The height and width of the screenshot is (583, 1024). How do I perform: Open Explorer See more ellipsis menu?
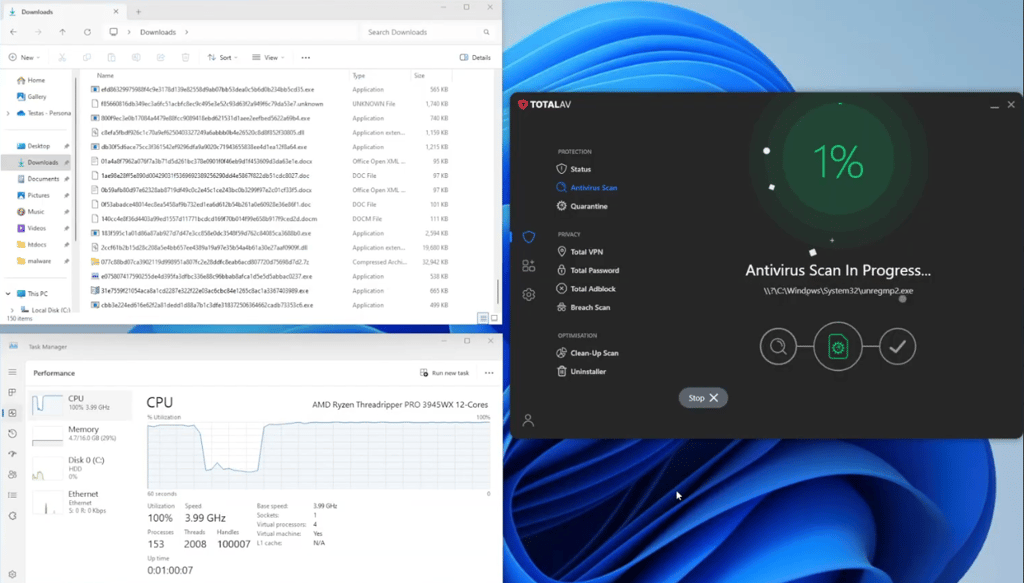point(306,57)
